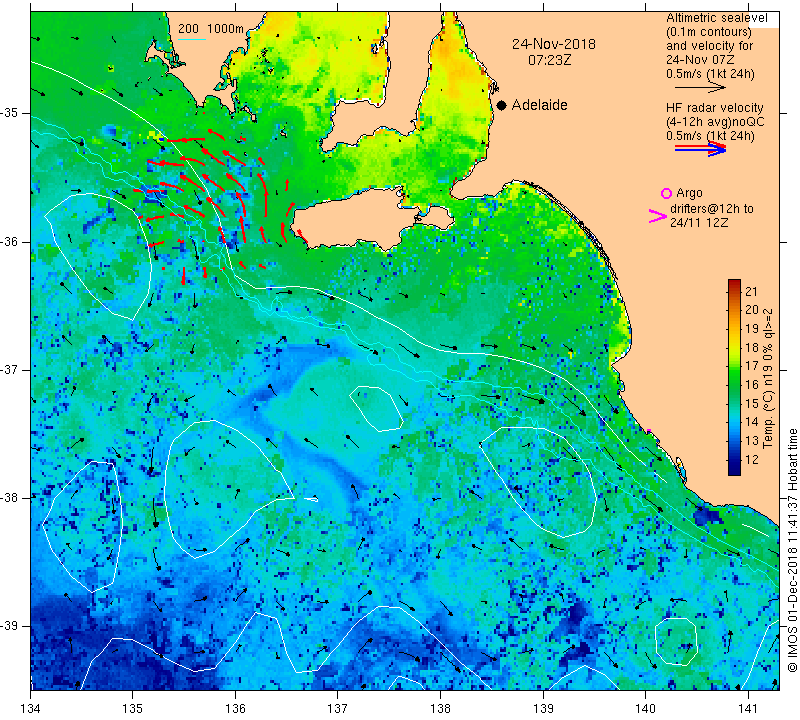Click the longitude axis label 136
800x720 pixels.
pos(235,708)
